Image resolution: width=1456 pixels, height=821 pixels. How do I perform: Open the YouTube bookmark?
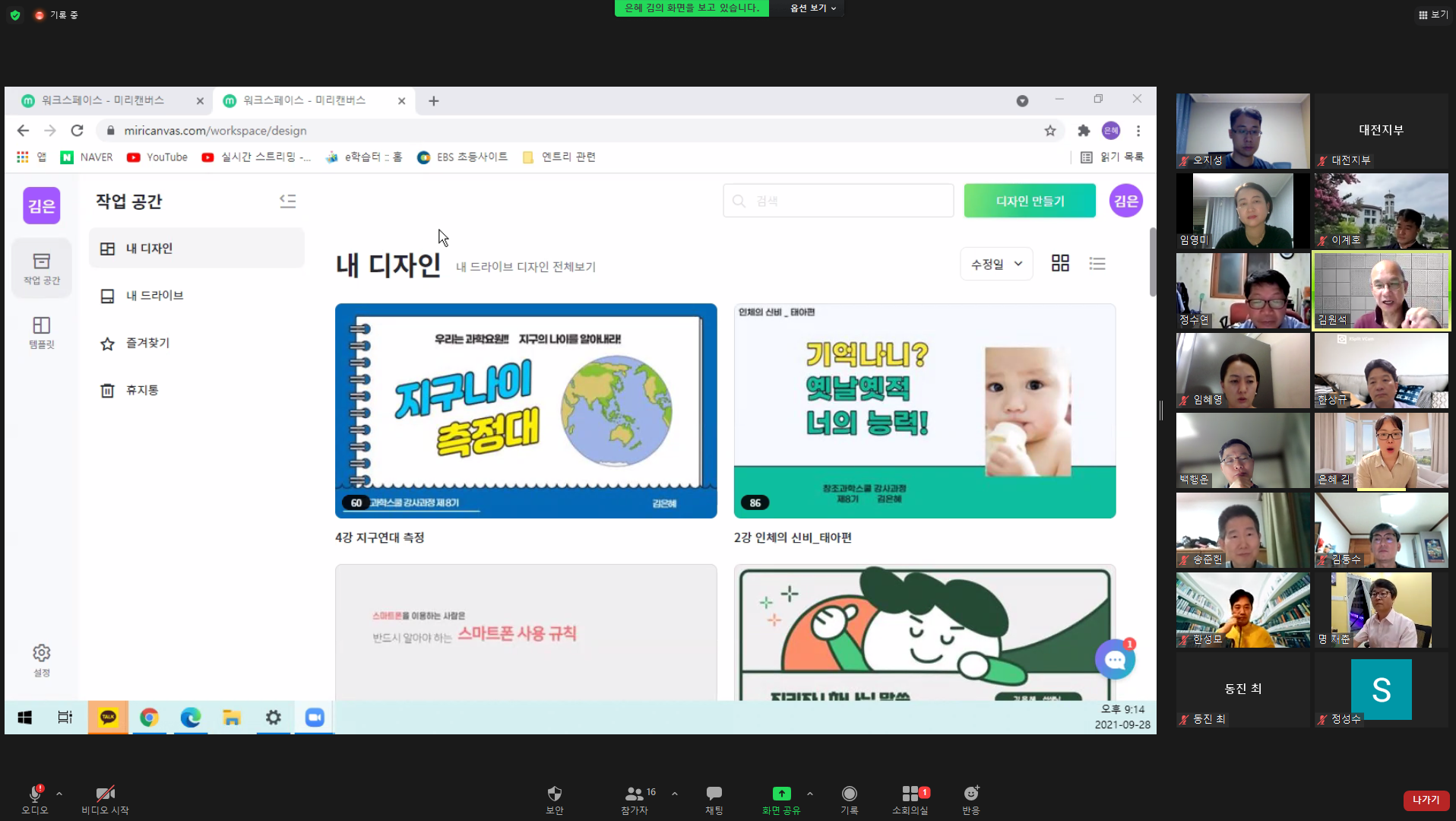coord(157,157)
